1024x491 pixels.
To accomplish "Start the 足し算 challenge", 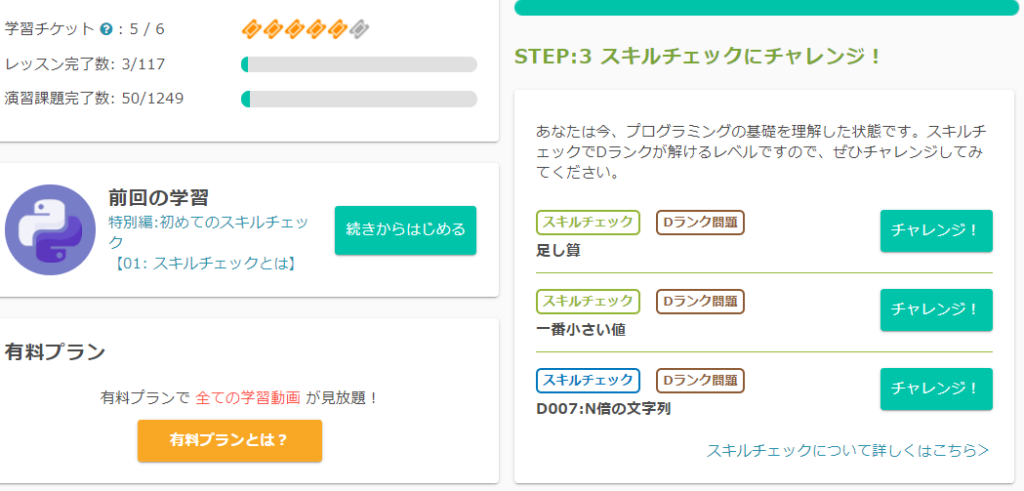I will [x=936, y=230].
